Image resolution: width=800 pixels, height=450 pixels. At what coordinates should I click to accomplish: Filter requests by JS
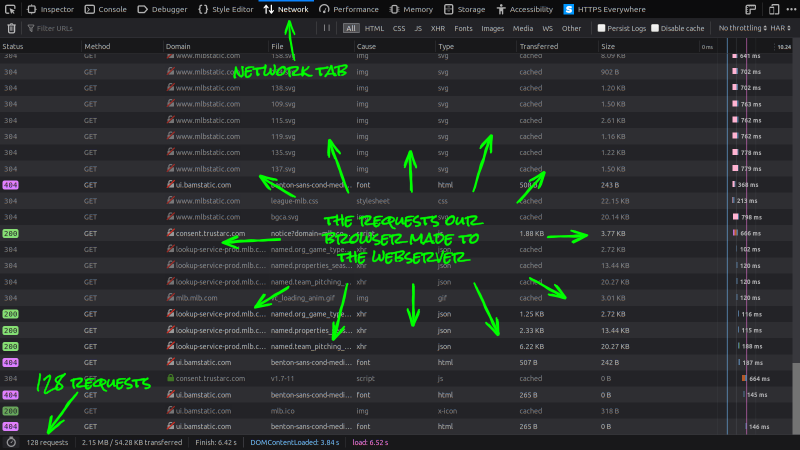(418, 29)
